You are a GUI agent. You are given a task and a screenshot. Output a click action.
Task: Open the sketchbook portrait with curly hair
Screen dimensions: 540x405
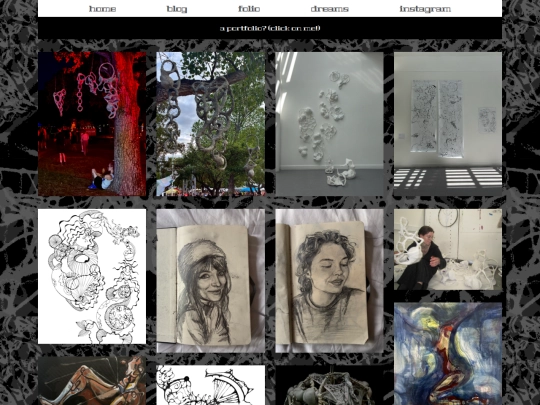[329, 281]
